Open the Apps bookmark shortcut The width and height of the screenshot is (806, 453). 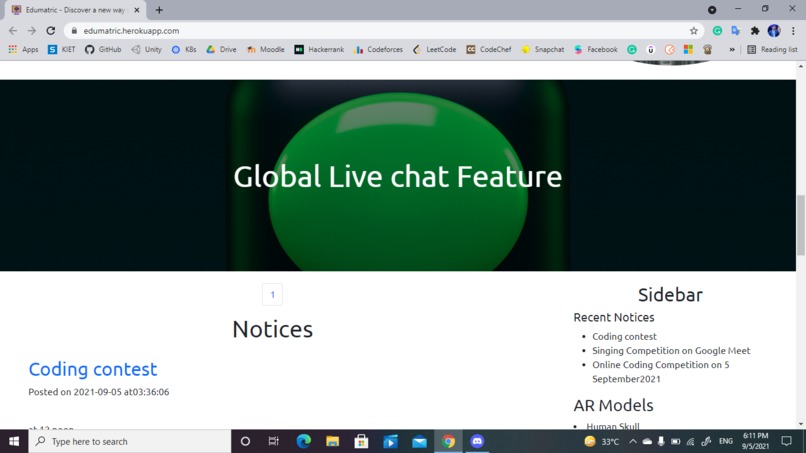coord(23,49)
